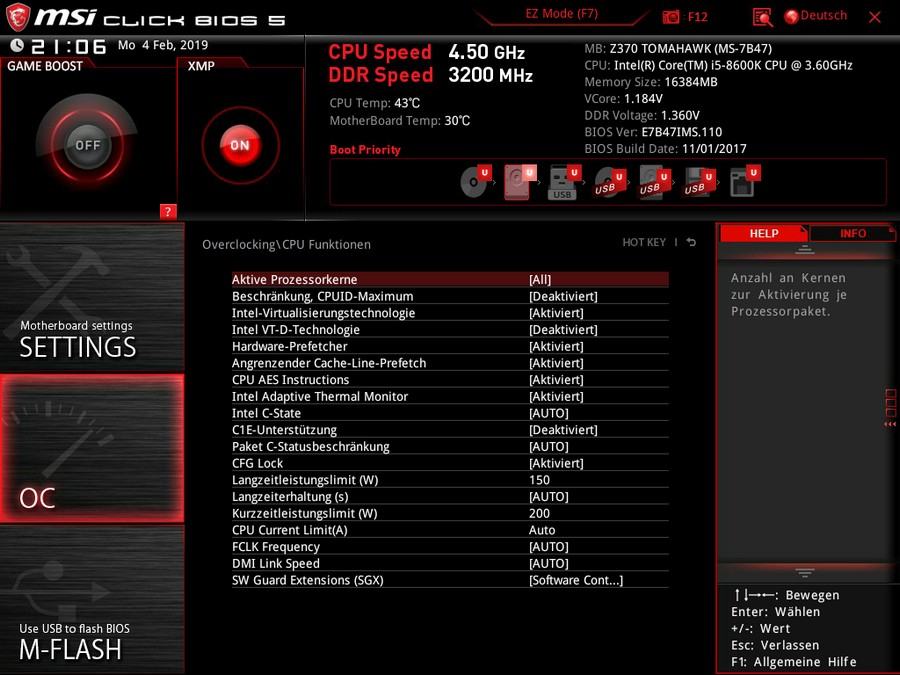
Task: Open the Game Boost help question mark
Action: [168, 212]
